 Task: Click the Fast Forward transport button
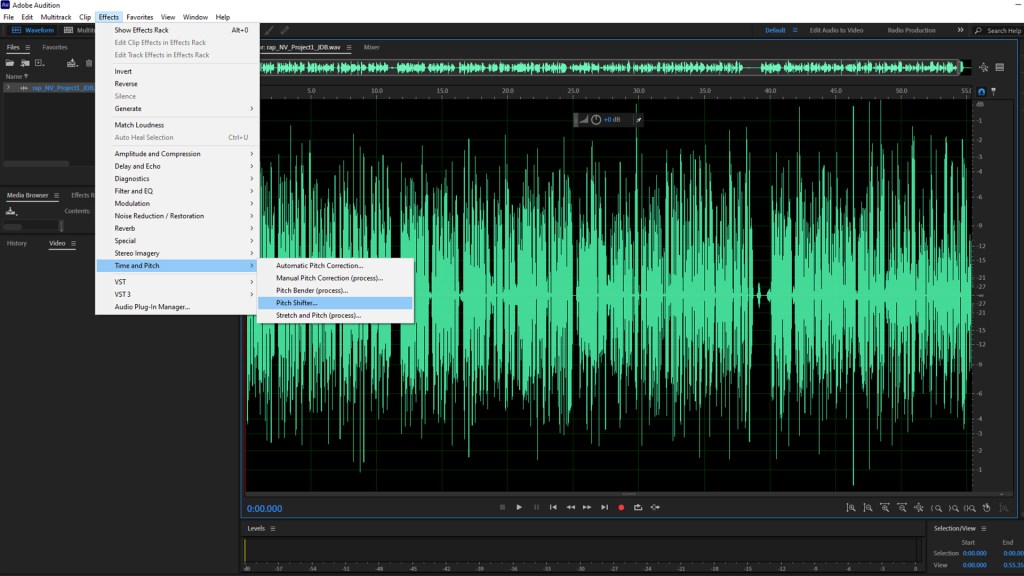coord(587,507)
